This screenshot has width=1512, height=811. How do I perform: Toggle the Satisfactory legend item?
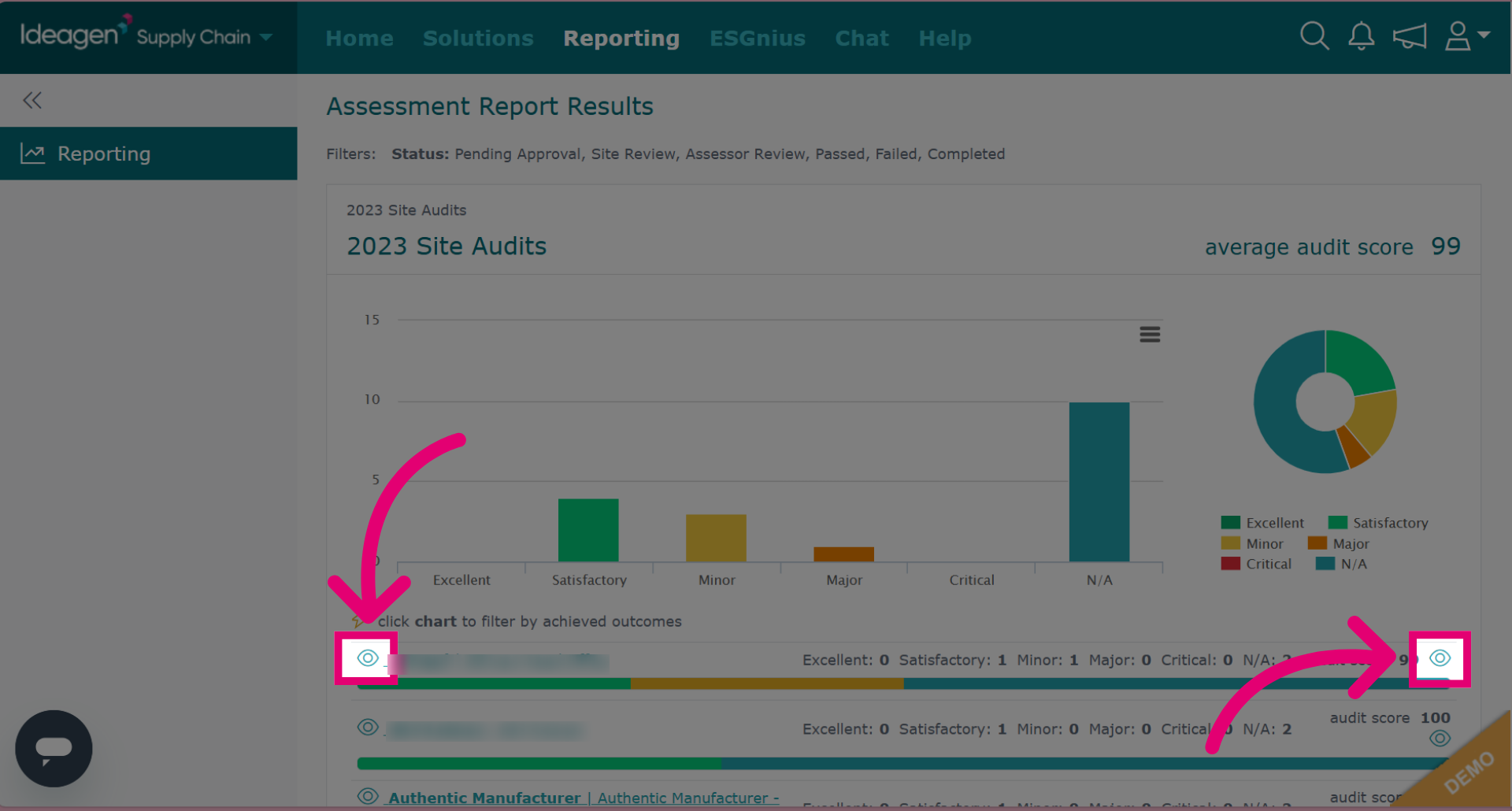click(x=1378, y=523)
